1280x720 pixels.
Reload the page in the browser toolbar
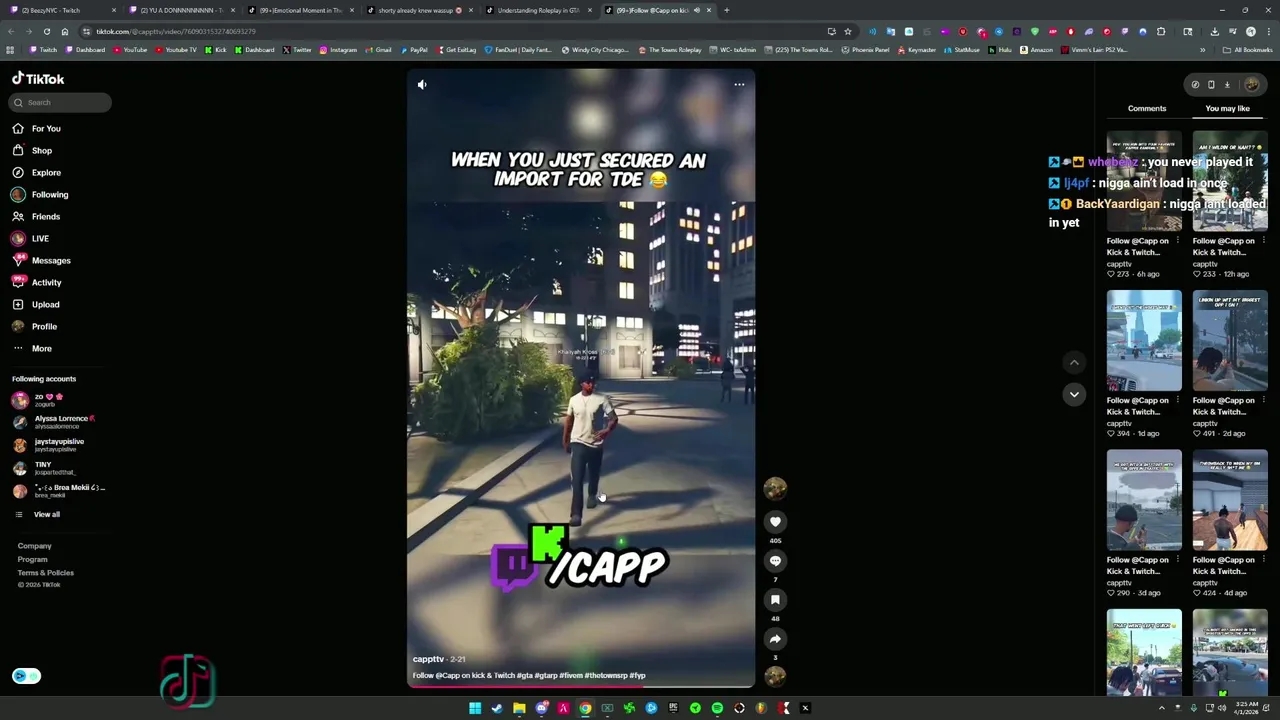pyautogui.click(x=46, y=31)
